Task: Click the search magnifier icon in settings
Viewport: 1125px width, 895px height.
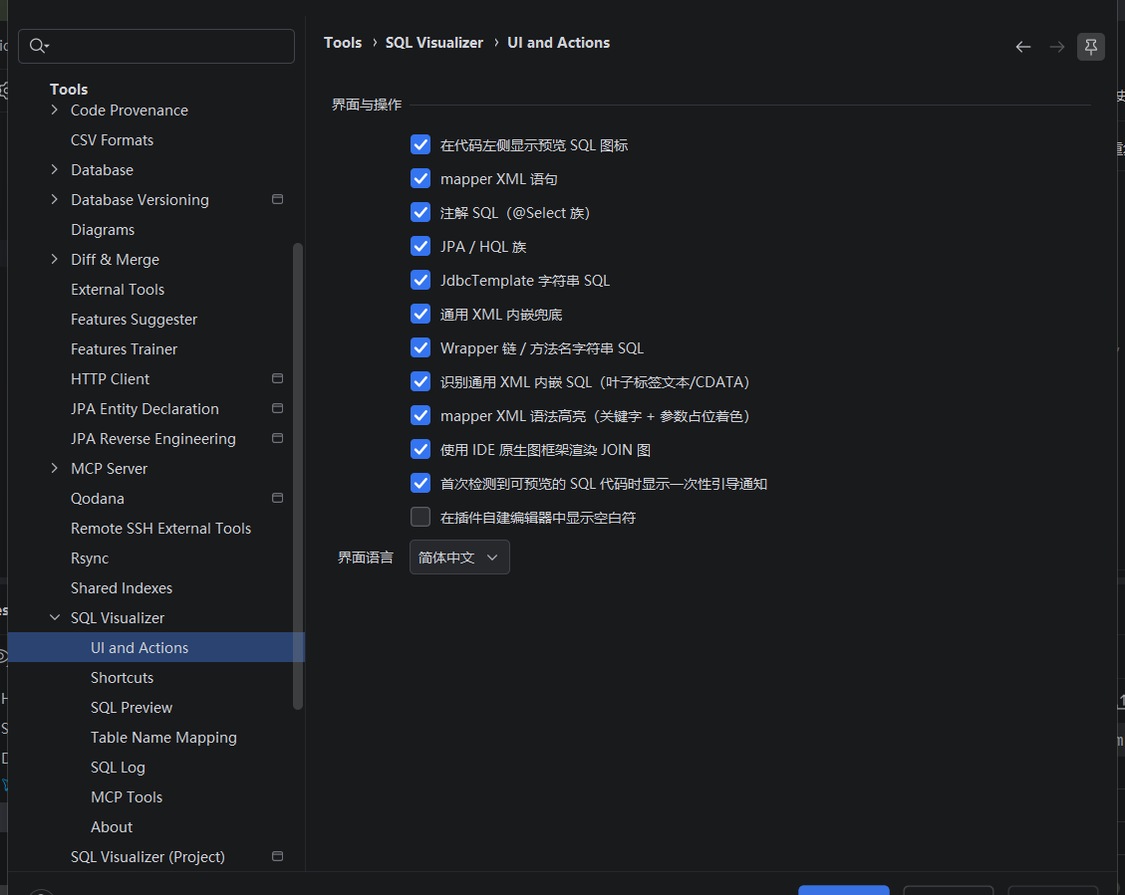Action: click(38, 46)
